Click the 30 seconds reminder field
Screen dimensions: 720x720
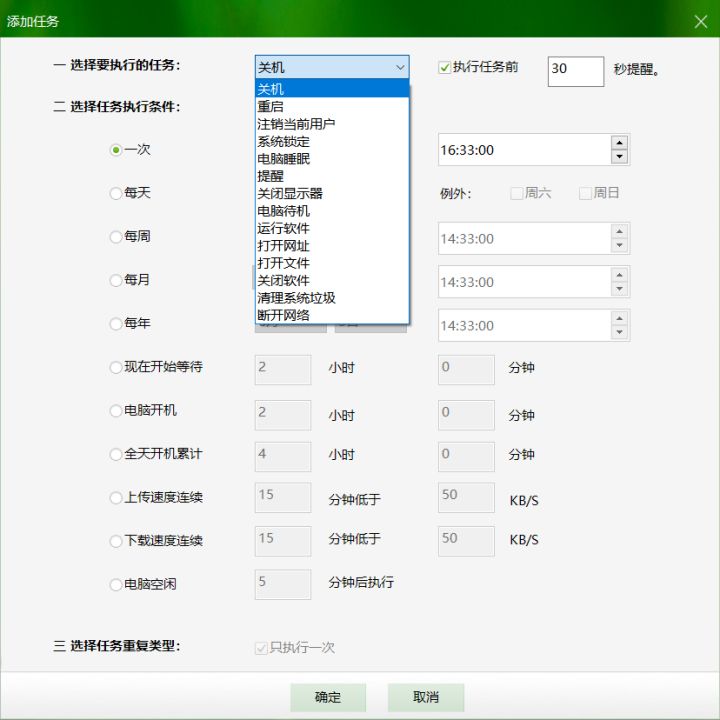coord(575,71)
